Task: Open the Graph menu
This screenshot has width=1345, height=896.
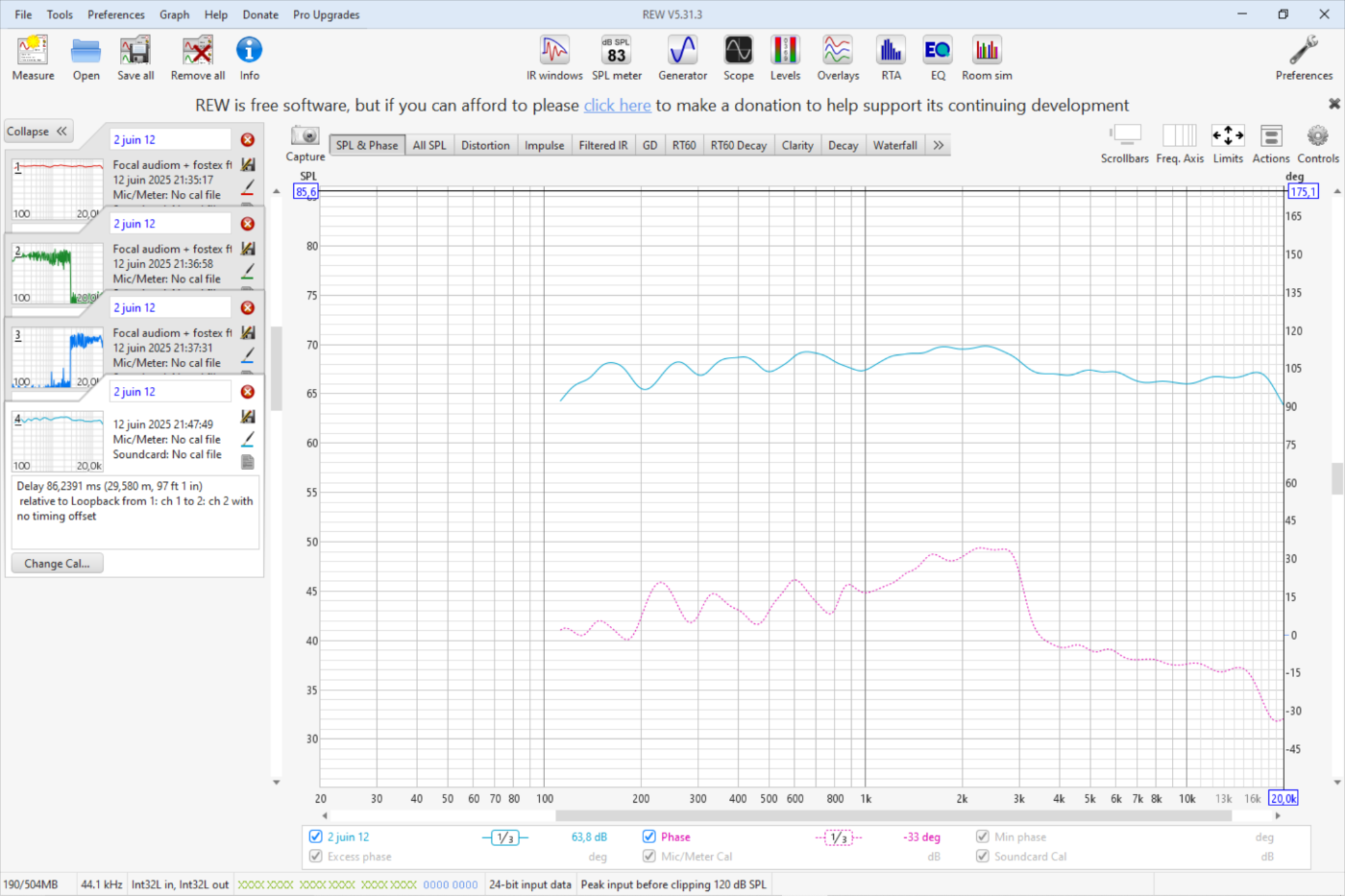Action: (x=174, y=14)
